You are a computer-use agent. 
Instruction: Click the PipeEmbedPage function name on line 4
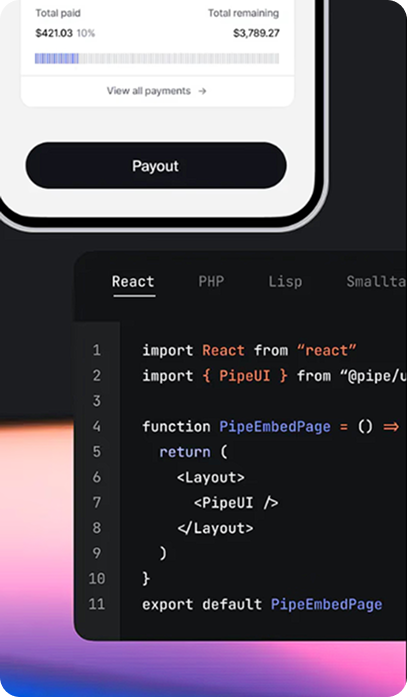click(x=275, y=427)
